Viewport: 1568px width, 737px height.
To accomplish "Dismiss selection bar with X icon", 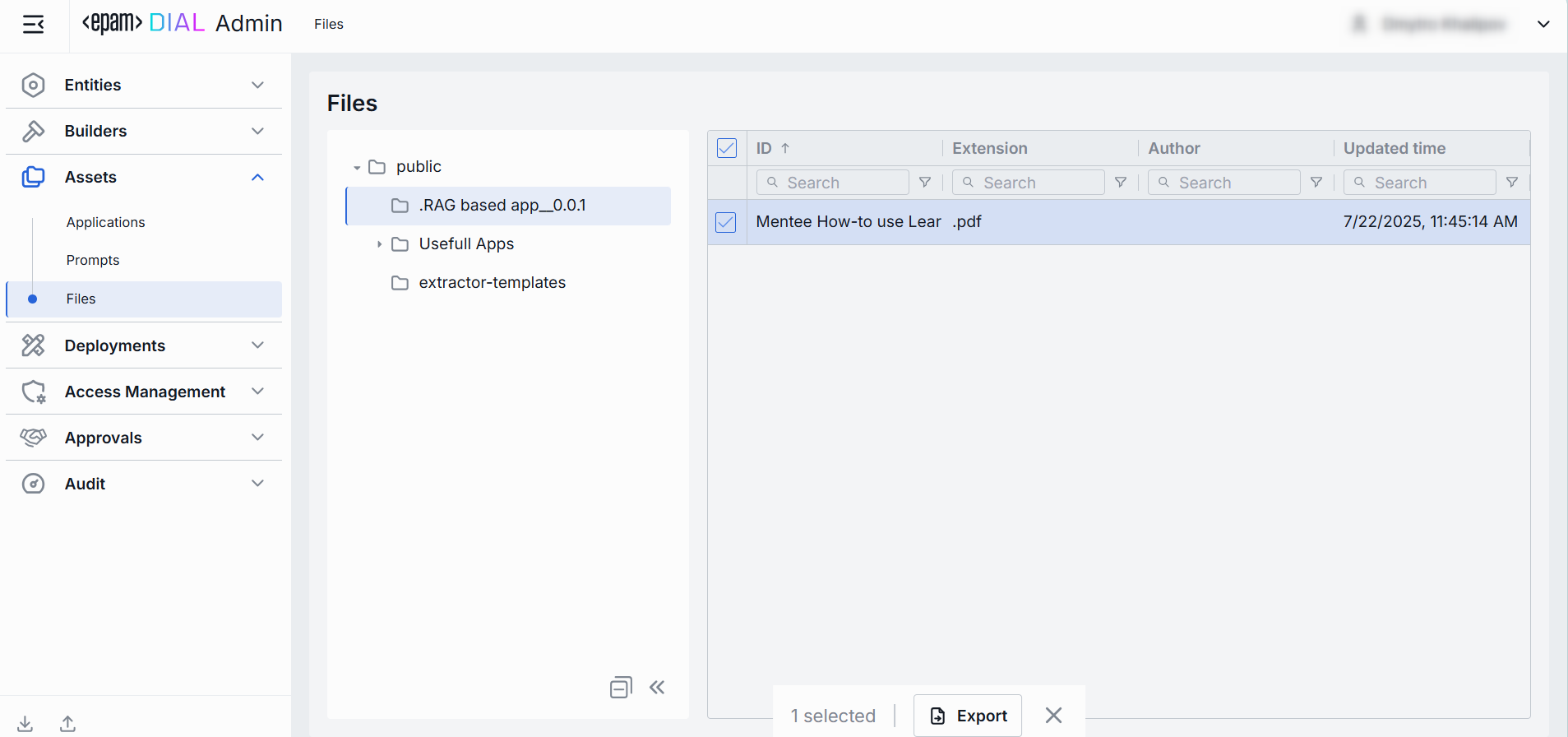I will (1053, 716).
